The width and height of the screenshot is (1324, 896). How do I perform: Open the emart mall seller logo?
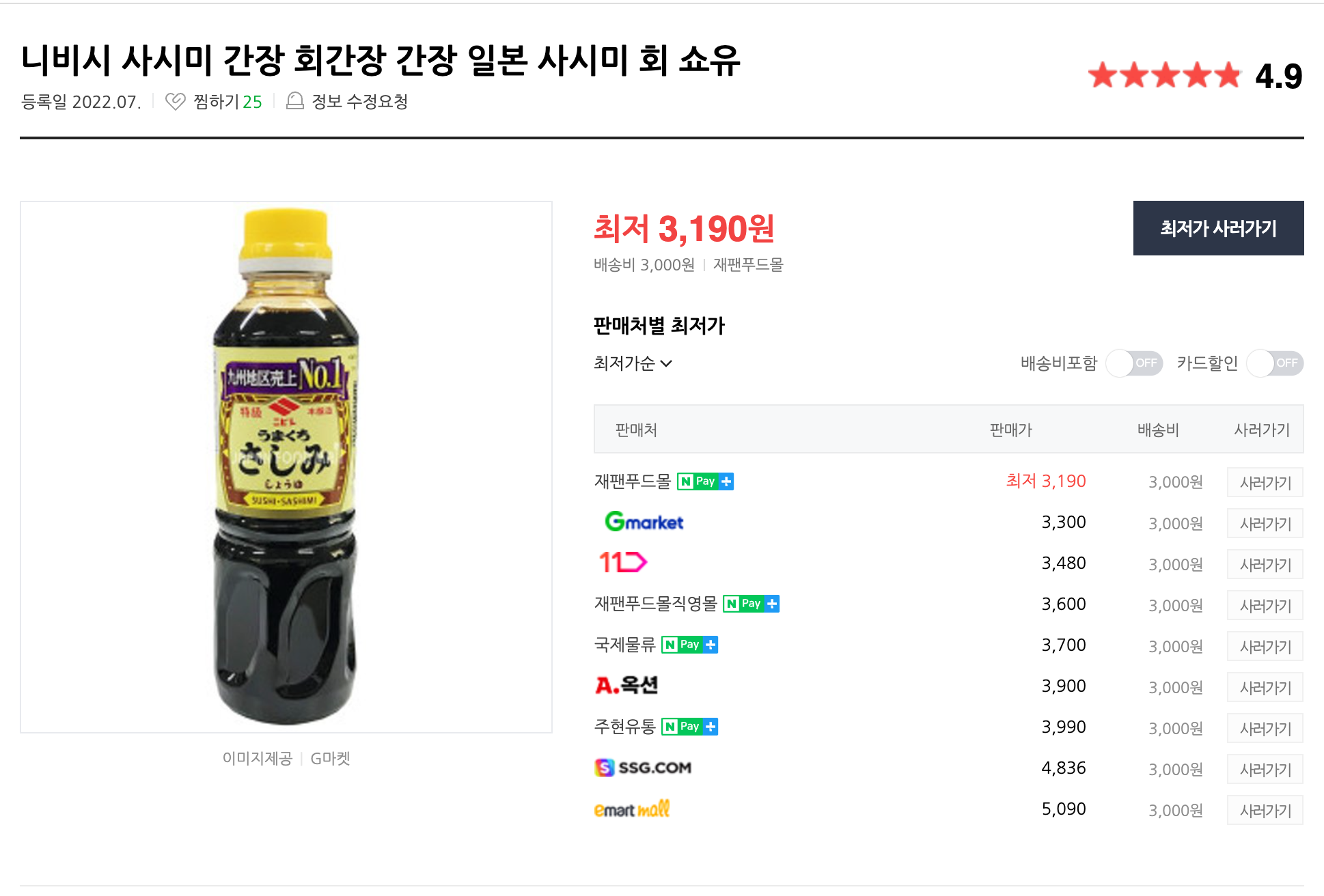(x=632, y=809)
